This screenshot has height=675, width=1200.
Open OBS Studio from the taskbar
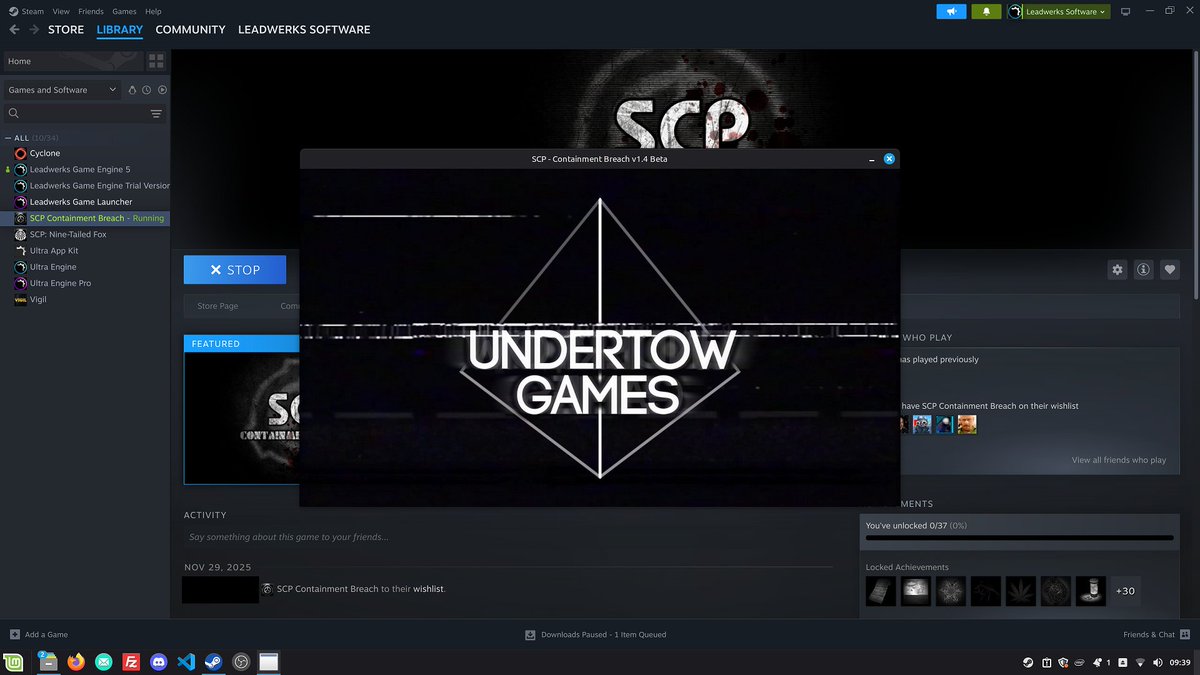coord(240,661)
